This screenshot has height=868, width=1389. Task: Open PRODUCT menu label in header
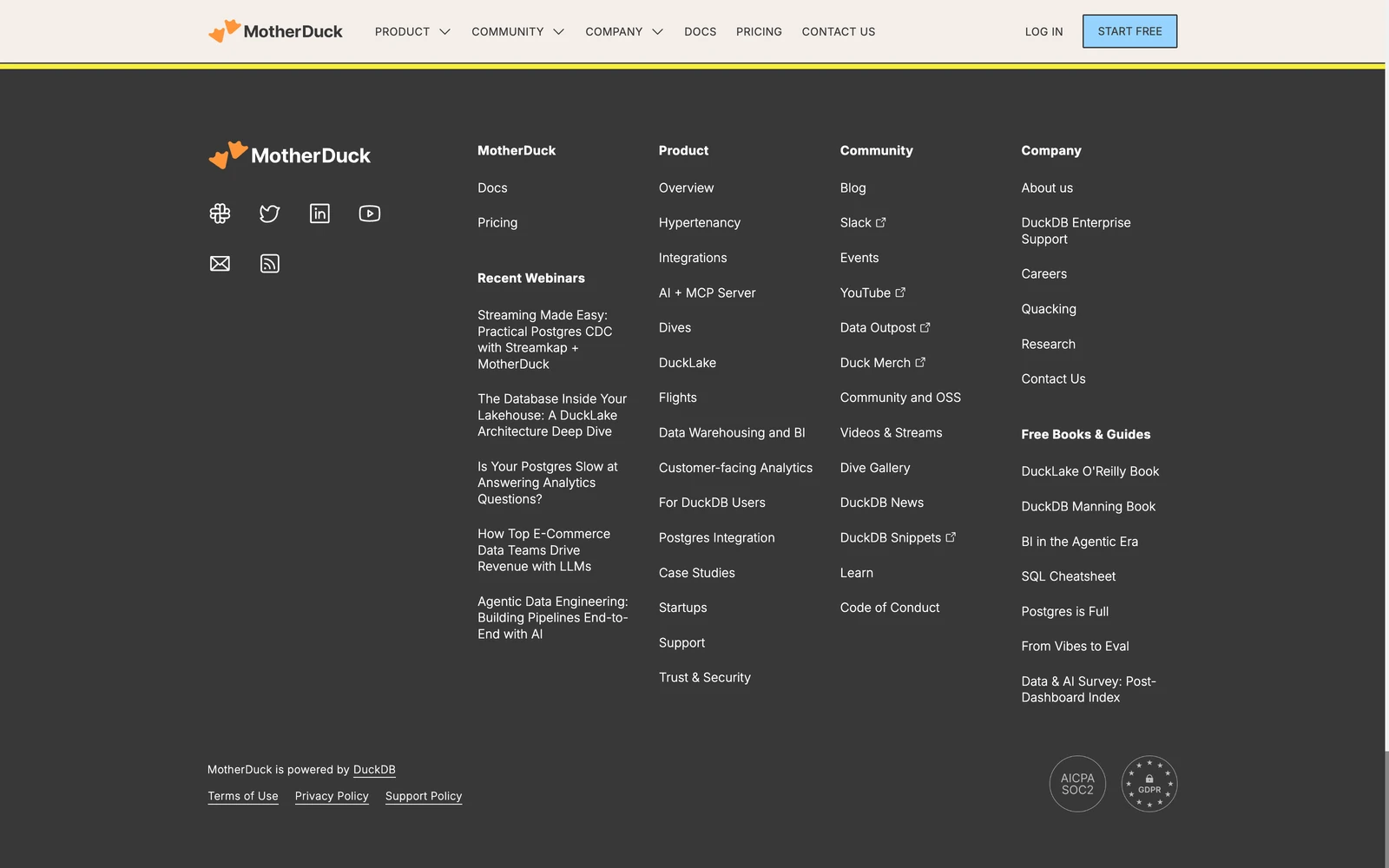click(x=402, y=32)
